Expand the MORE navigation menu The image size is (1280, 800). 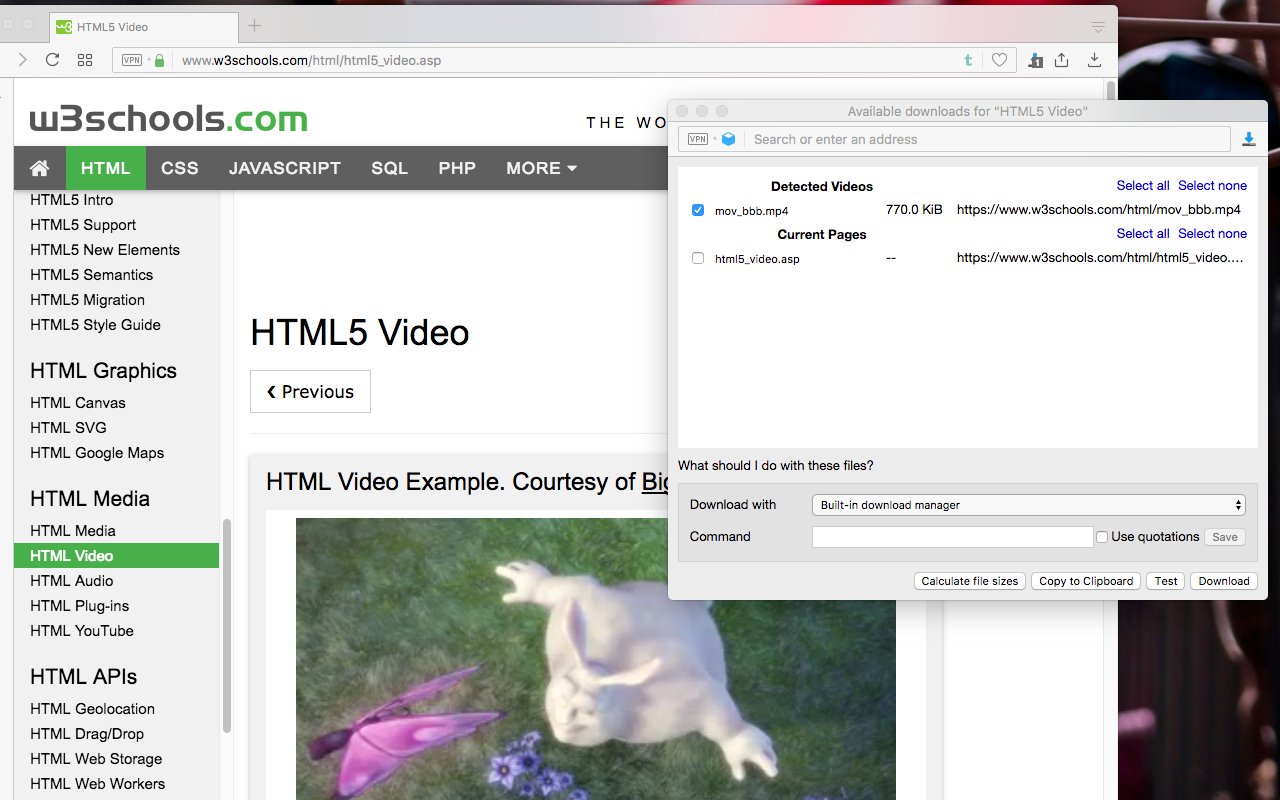541,168
